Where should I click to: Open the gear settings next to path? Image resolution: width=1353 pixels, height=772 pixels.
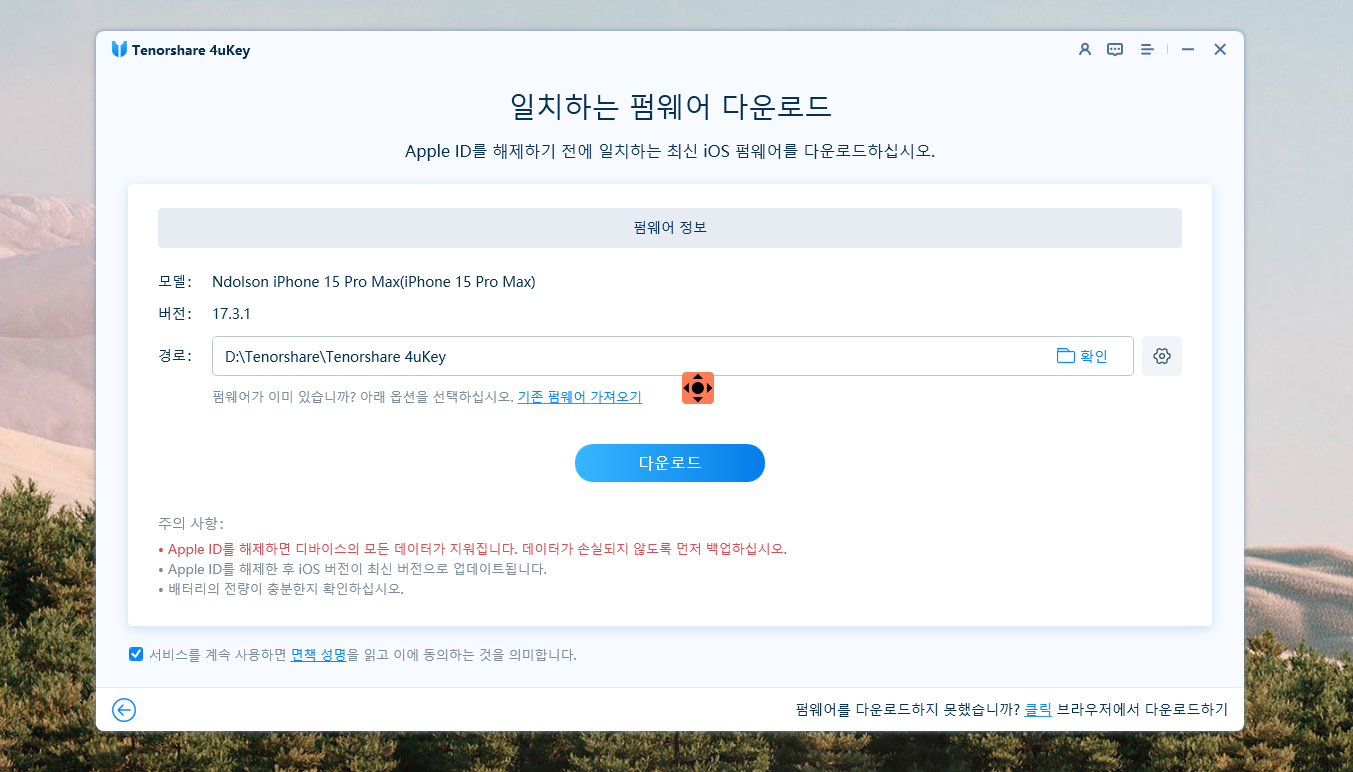pos(1162,356)
